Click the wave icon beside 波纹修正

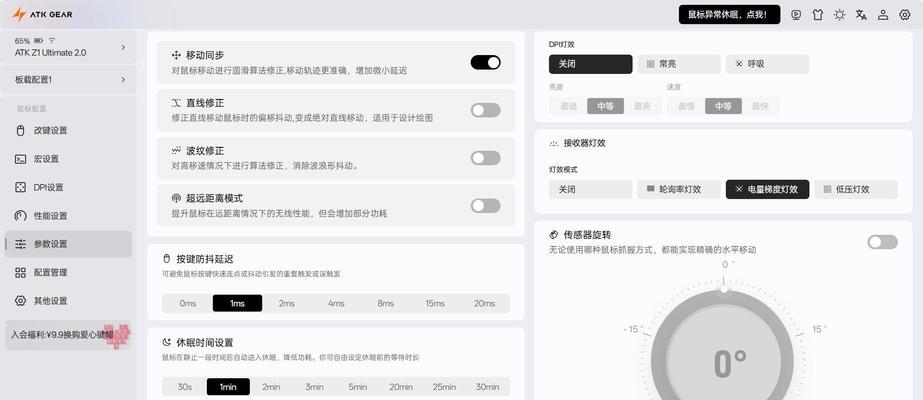tap(176, 151)
